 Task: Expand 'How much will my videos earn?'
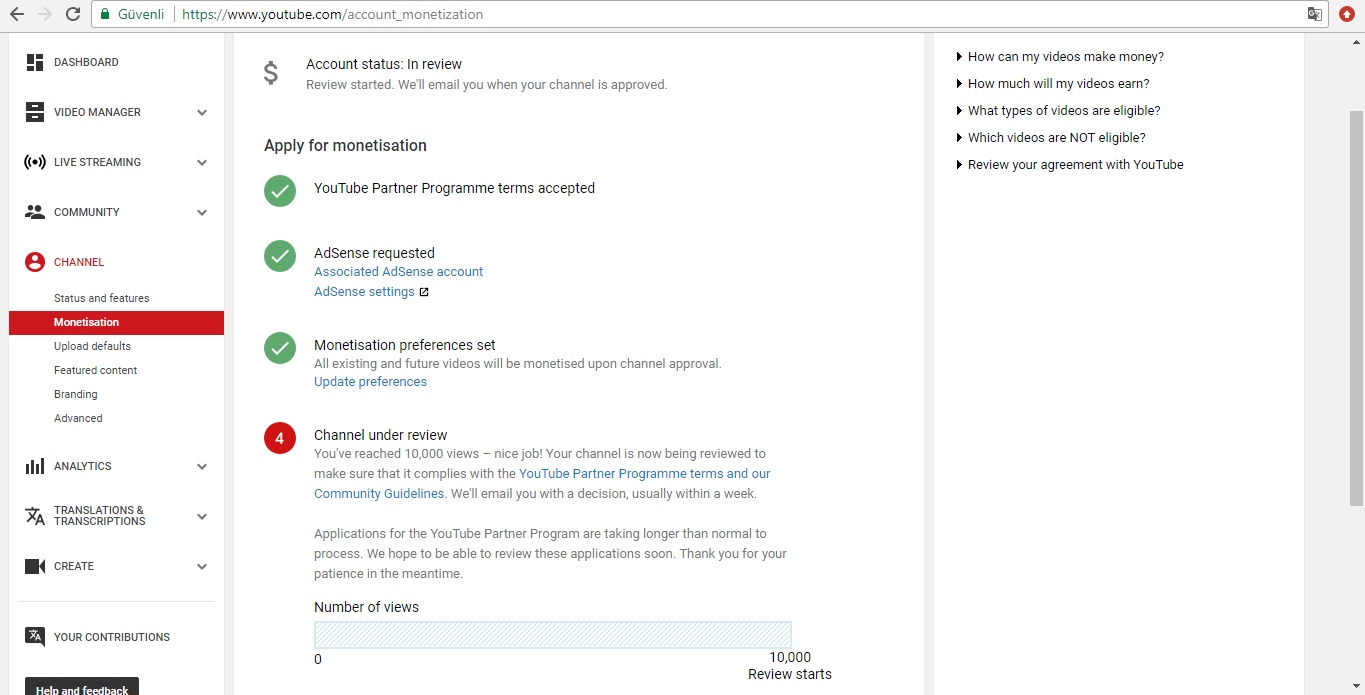tap(1053, 84)
